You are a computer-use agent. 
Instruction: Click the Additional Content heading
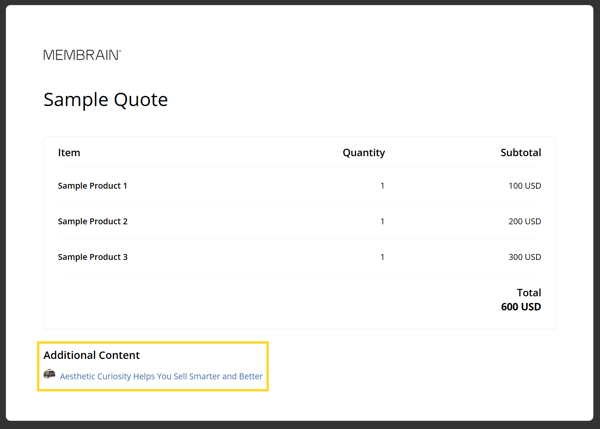pos(91,355)
